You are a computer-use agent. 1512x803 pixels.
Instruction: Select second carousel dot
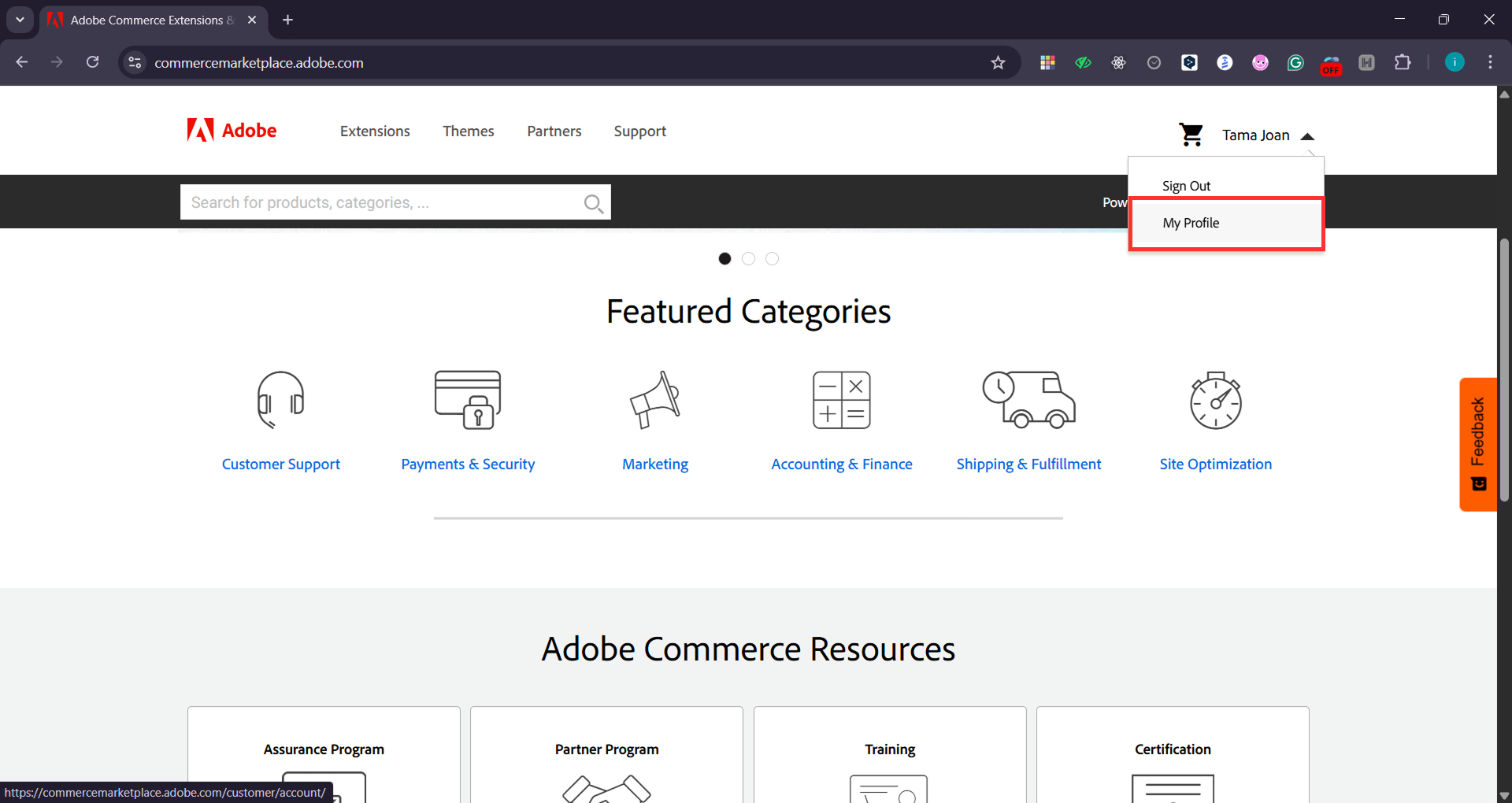pos(748,258)
